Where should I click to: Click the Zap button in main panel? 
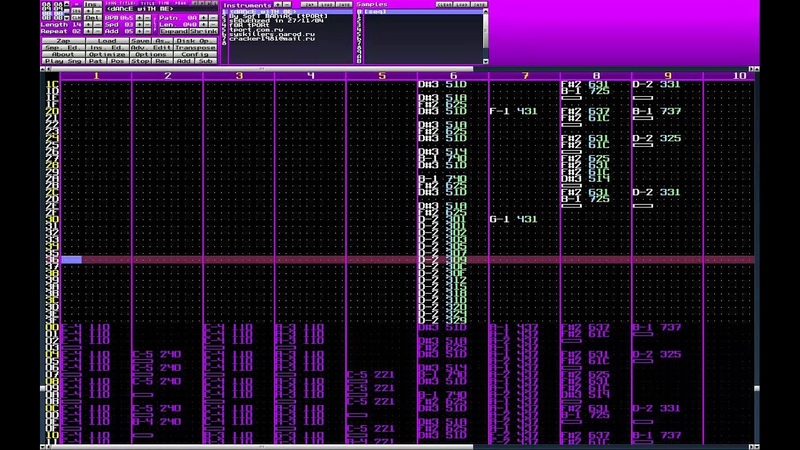coord(63,40)
